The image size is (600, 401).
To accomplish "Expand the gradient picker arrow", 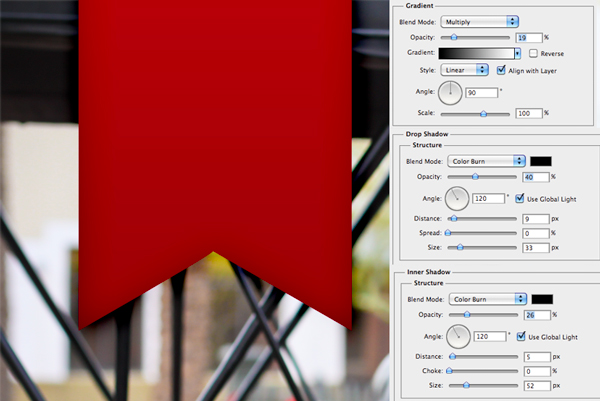I will [517, 53].
